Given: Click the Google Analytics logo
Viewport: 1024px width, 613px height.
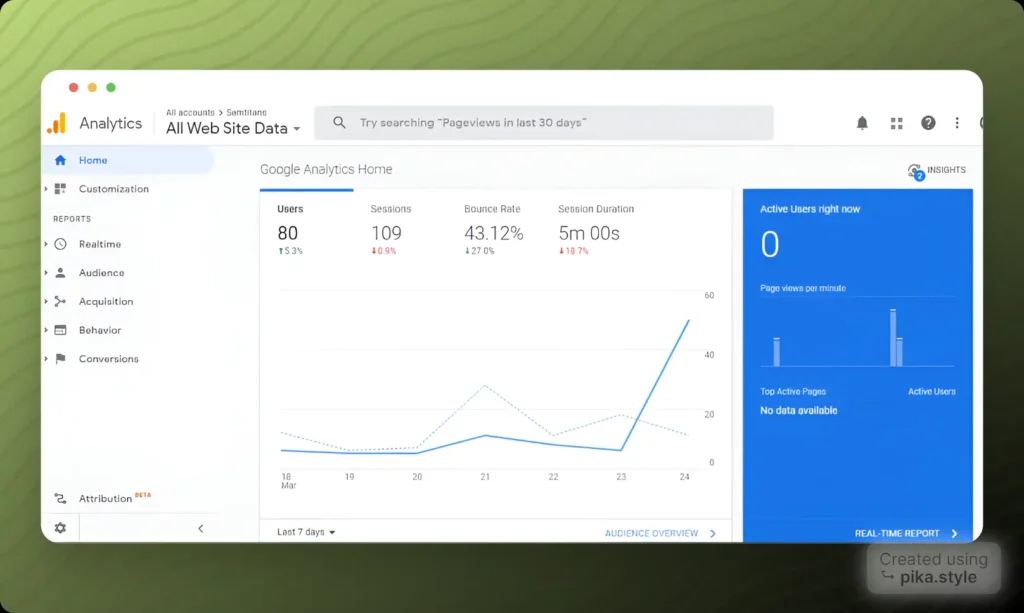Looking at the screenshot, I should coord(57,123).
